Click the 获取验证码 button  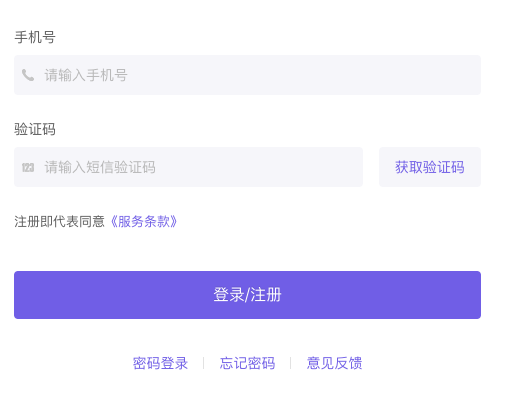point(430,167)
